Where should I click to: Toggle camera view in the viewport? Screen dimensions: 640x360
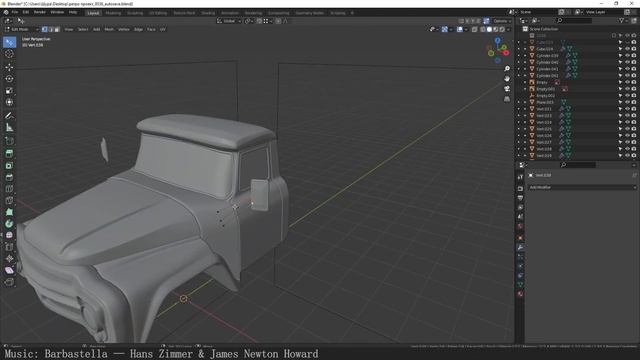click(x=507, y=89)
